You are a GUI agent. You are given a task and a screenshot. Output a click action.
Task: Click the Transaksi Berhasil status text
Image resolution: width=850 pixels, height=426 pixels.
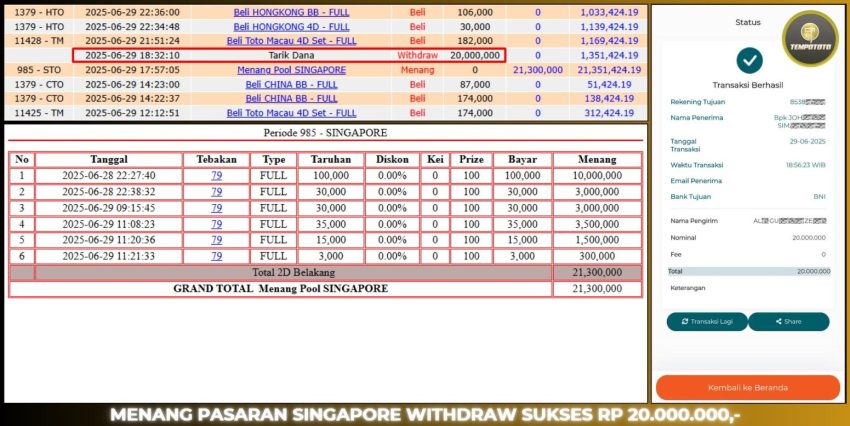[x=748, y=85]
